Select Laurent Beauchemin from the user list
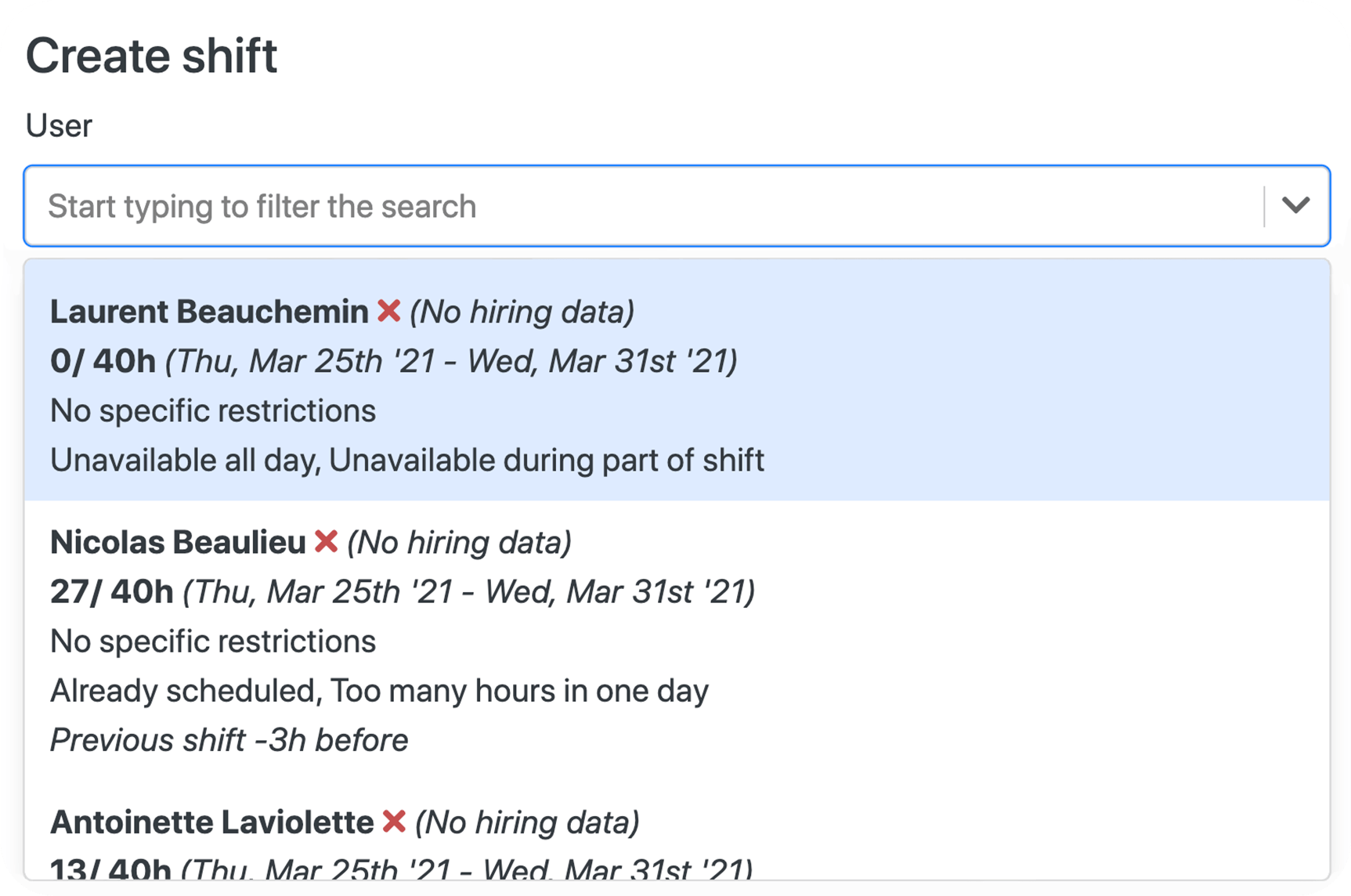Image resolution: width=1351 pixels, height=896 pixels. [x=209, y=311]
